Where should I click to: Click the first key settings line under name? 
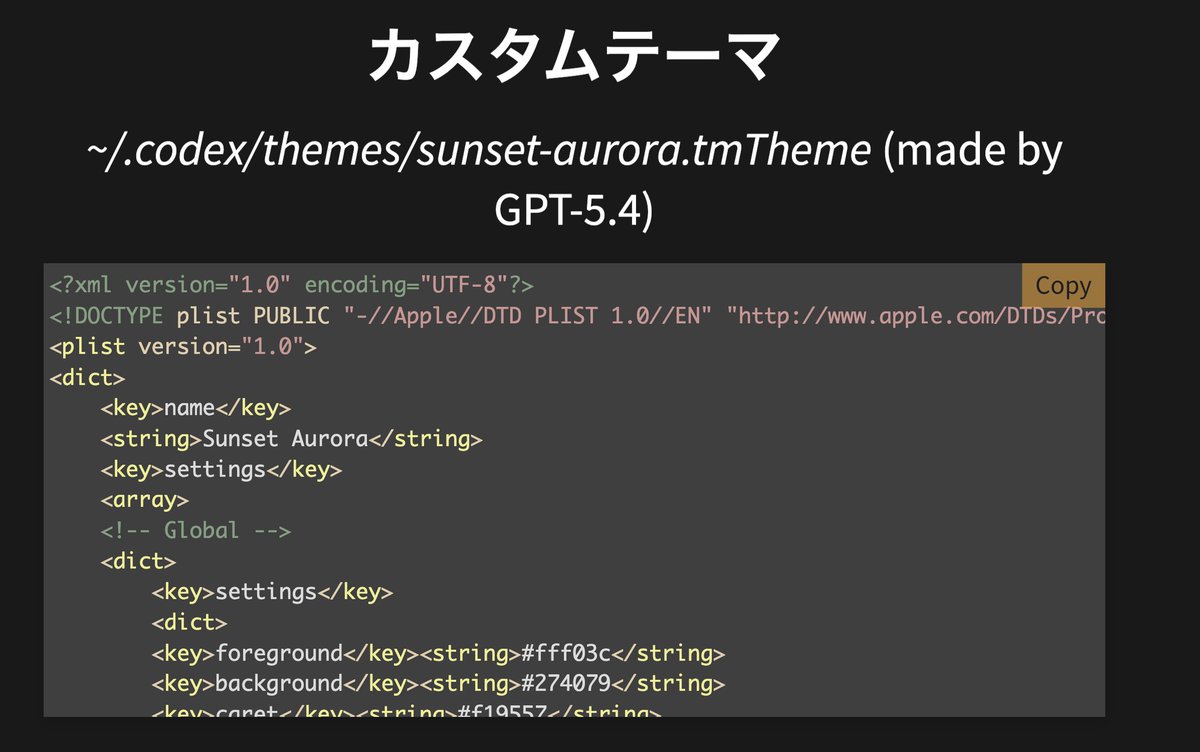pos(221,469)
